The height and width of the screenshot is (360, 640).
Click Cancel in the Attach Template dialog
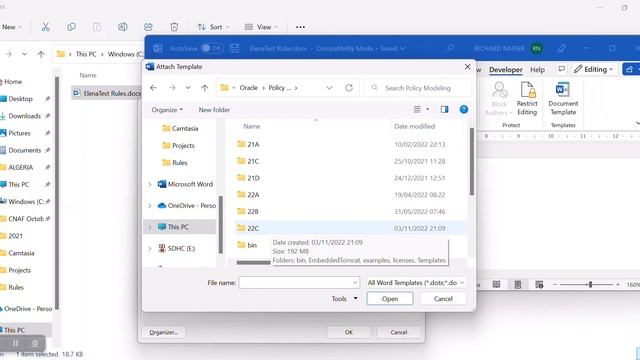click(x=443, y=299)
